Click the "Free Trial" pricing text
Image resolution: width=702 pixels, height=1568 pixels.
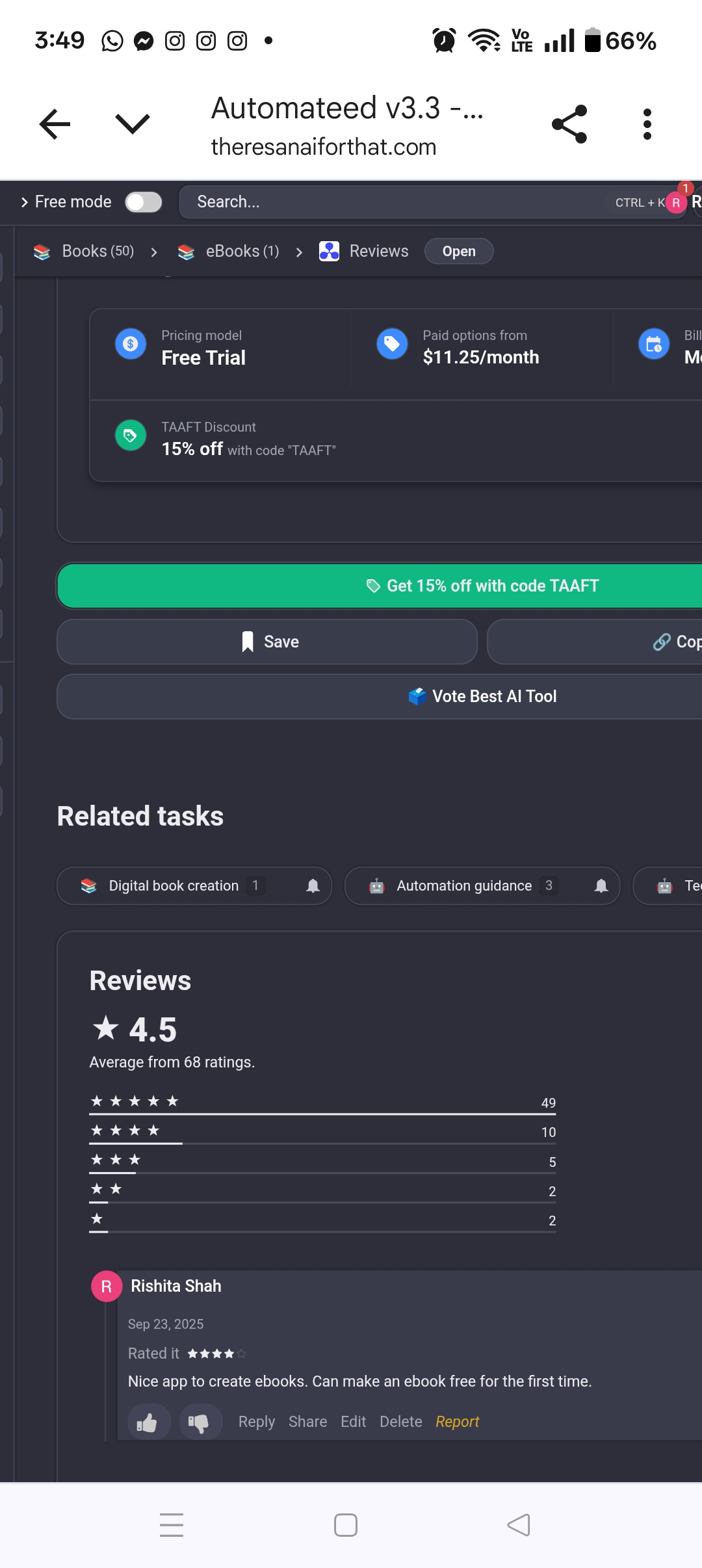[x=203, y=358]
